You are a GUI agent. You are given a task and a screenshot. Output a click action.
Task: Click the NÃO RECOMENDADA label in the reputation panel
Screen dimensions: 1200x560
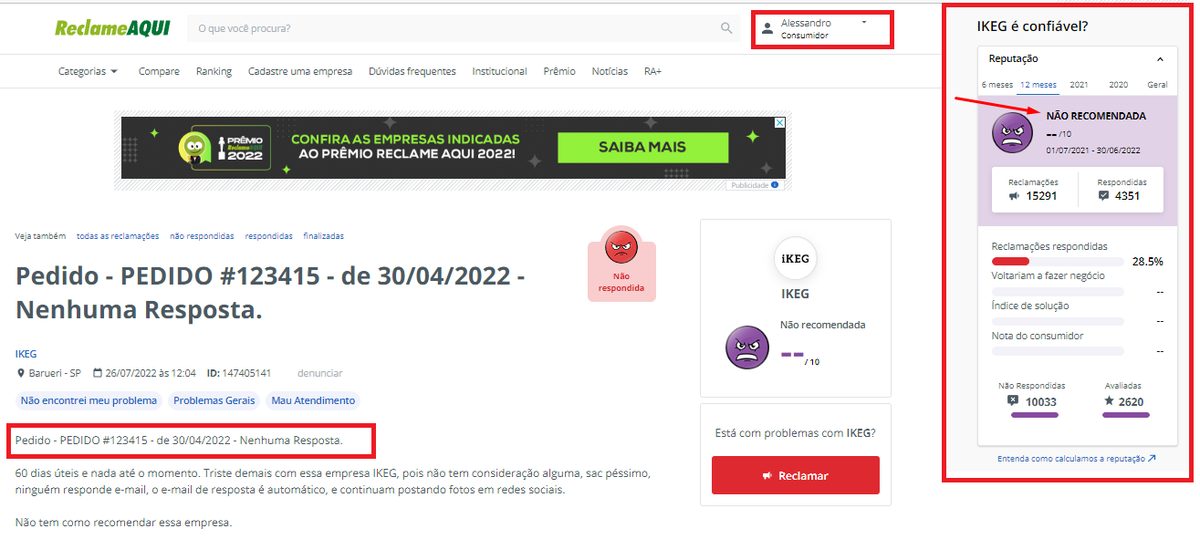[x=1096, y=116]
